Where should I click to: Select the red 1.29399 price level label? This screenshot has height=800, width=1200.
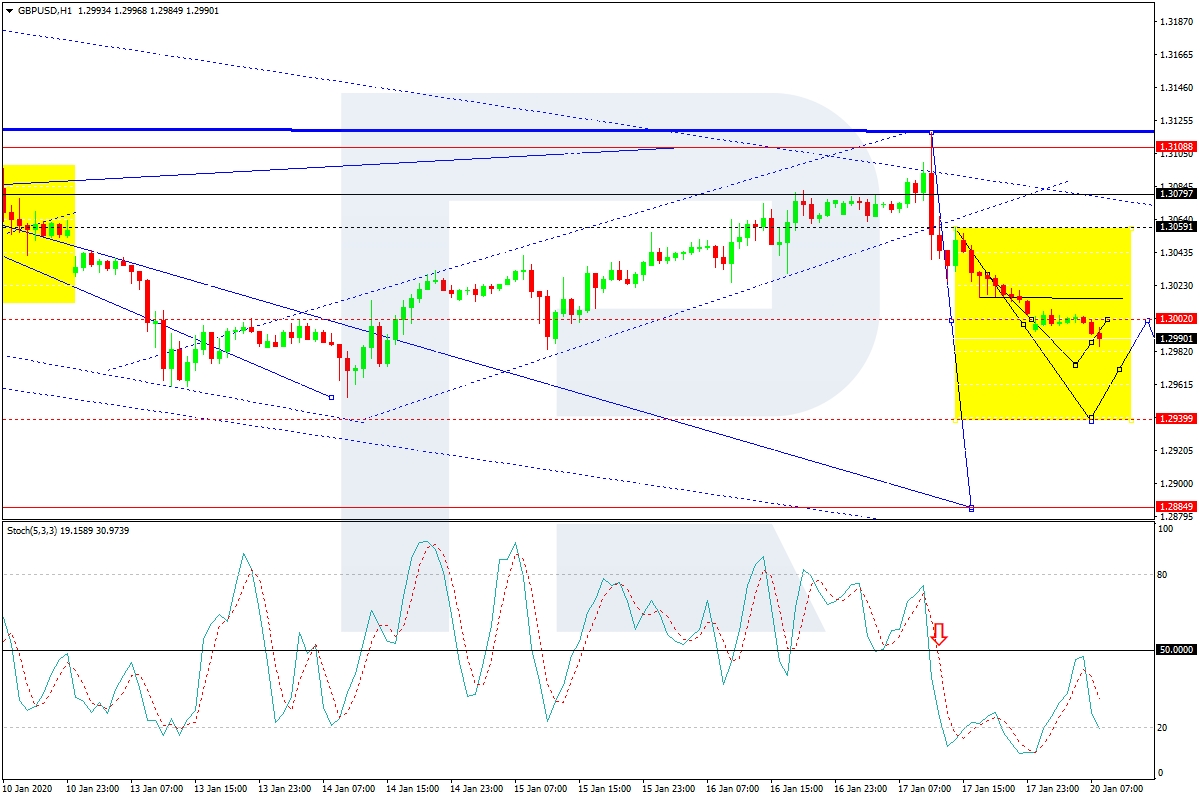[1176, 418]
